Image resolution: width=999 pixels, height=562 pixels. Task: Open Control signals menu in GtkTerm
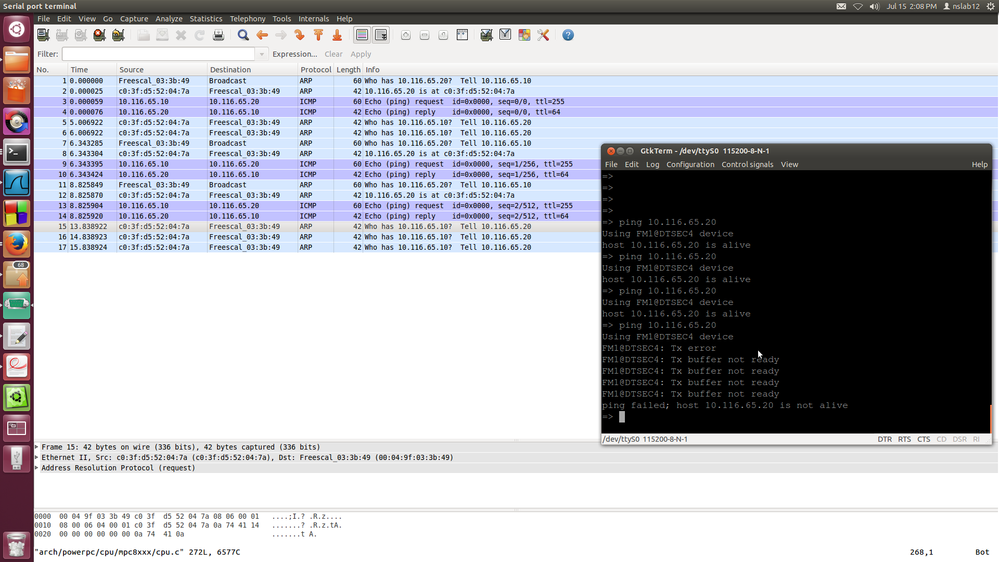coord(747,164)
